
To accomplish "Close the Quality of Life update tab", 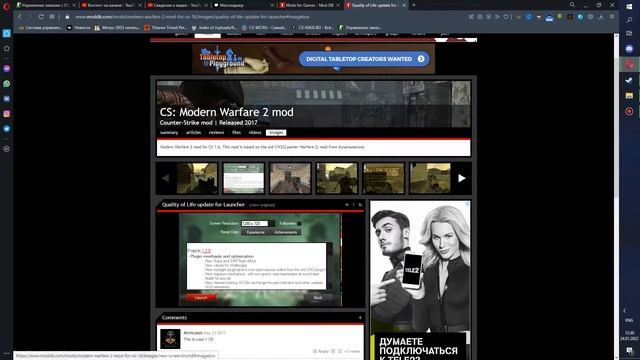I will coord(404,5).
